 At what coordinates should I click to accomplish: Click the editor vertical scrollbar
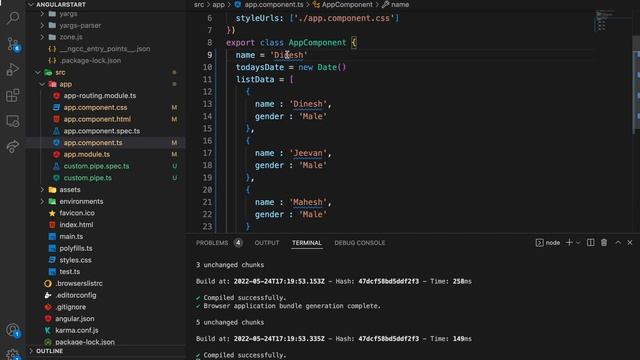[x=636, y=85]
